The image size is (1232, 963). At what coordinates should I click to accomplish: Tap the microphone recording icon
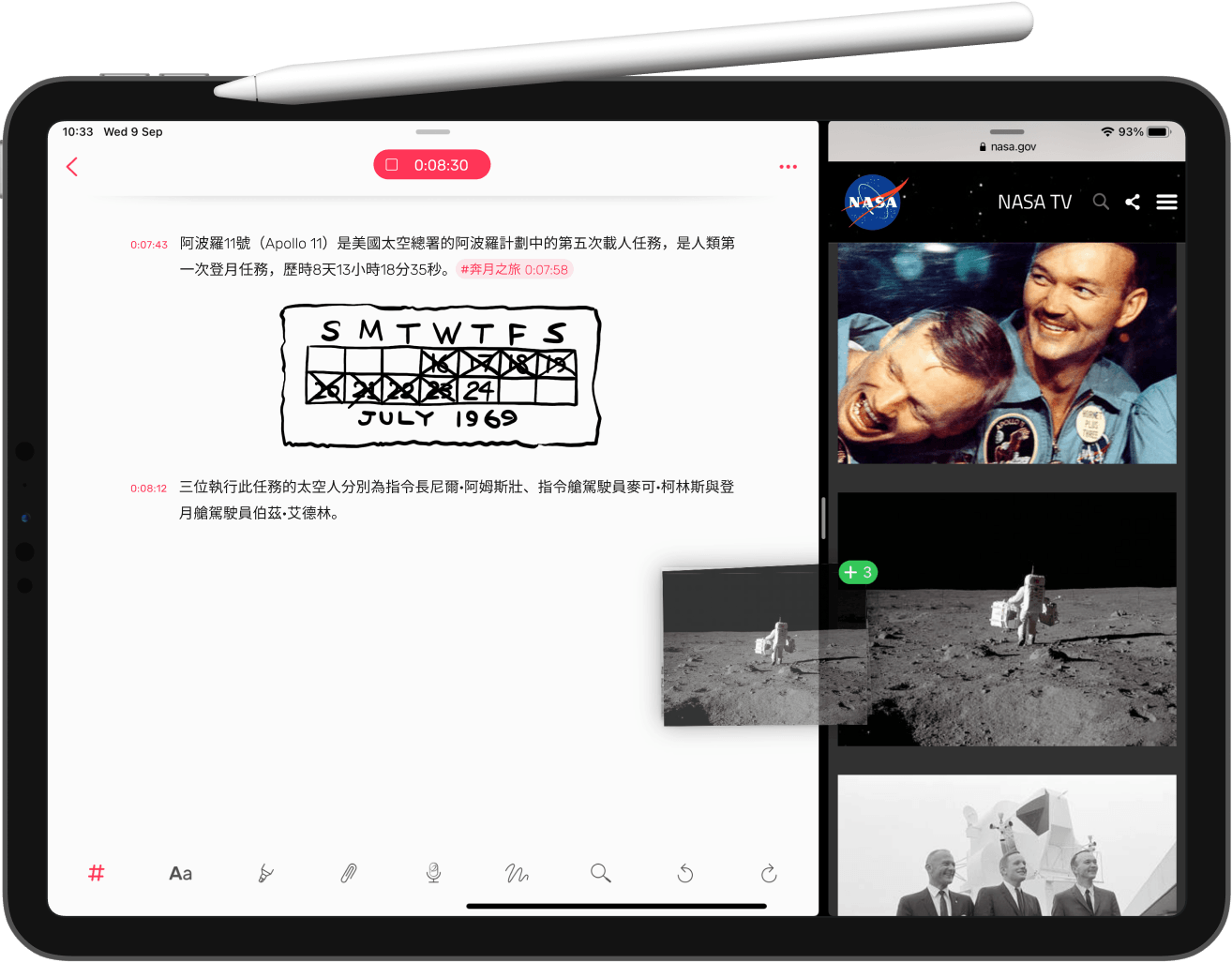click(433, 873)
